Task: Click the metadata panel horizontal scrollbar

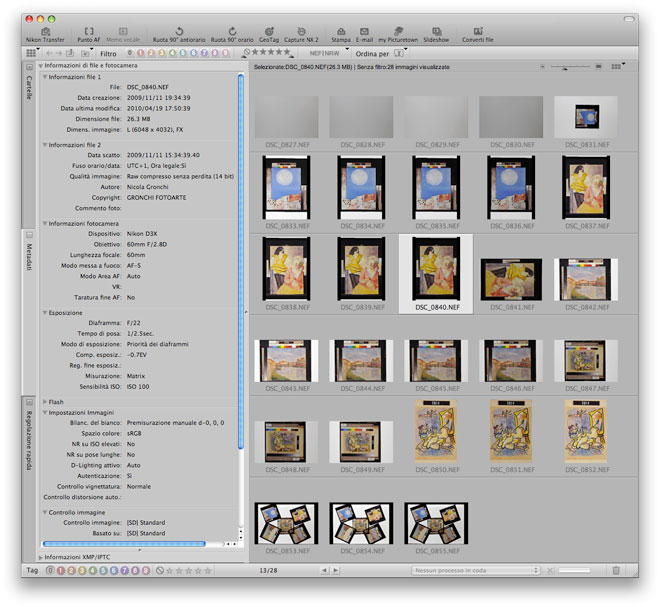Action: pyautogui.click(x=124, y=544)
